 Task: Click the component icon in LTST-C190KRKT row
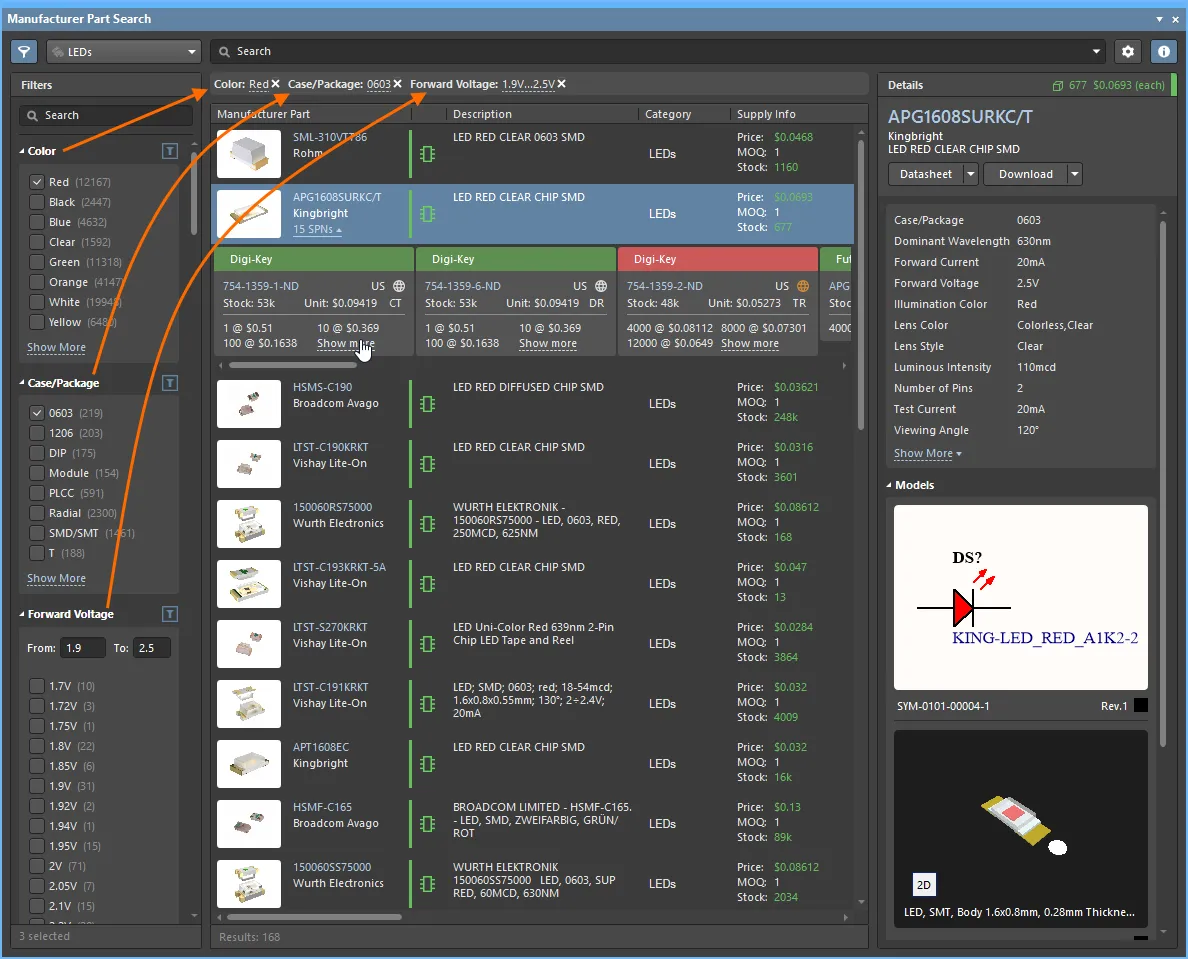tap(427, 464)
